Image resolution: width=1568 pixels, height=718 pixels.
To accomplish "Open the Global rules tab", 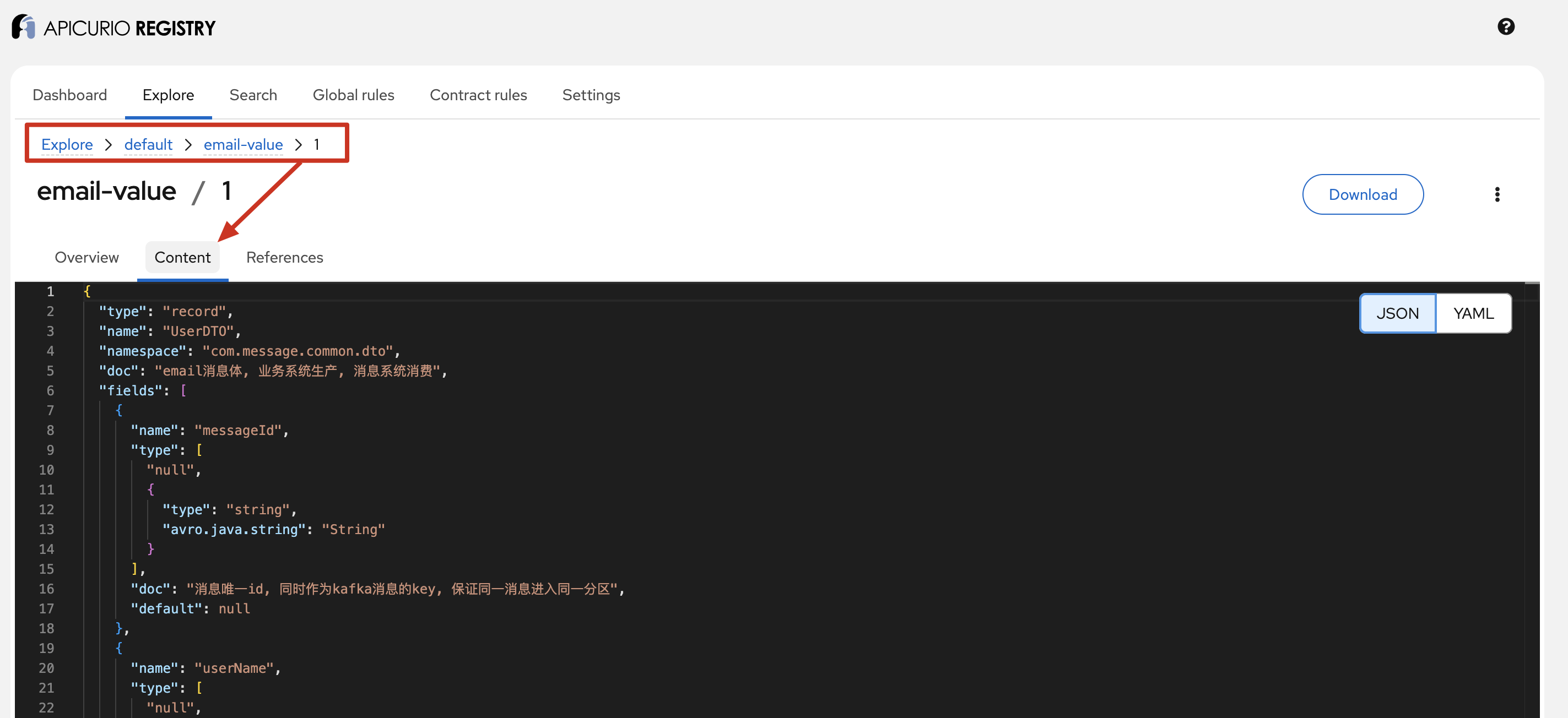I will 353,95.
